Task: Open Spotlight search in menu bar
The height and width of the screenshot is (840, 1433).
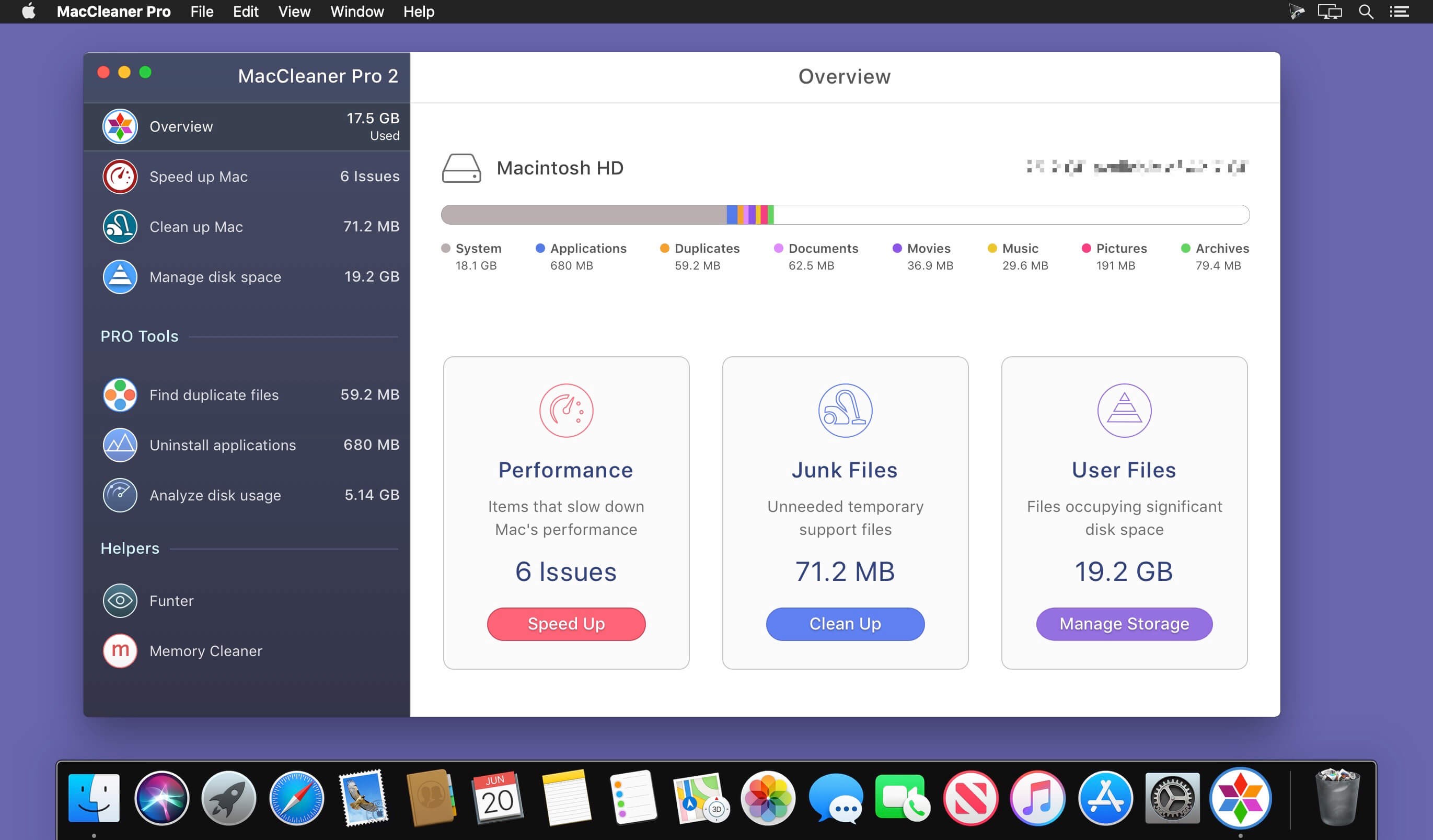Action: [x=1366, y=11]
